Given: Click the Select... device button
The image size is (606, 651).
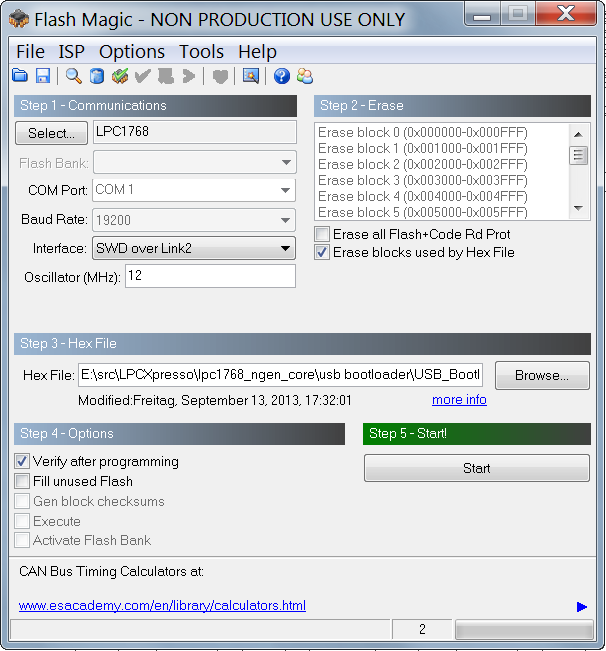Looking at the screenshot, I should pyautogui.click(x=51, y=133).
